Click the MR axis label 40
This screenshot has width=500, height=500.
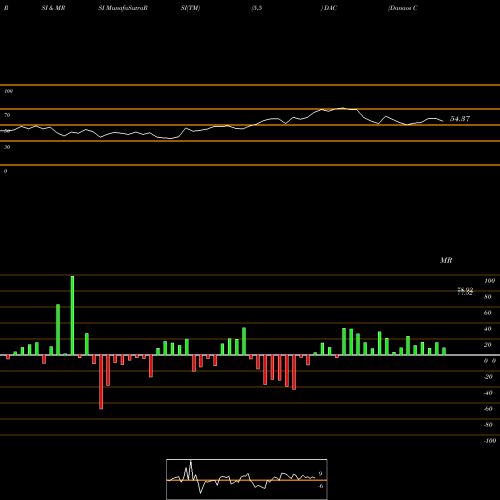click(488, 329)
